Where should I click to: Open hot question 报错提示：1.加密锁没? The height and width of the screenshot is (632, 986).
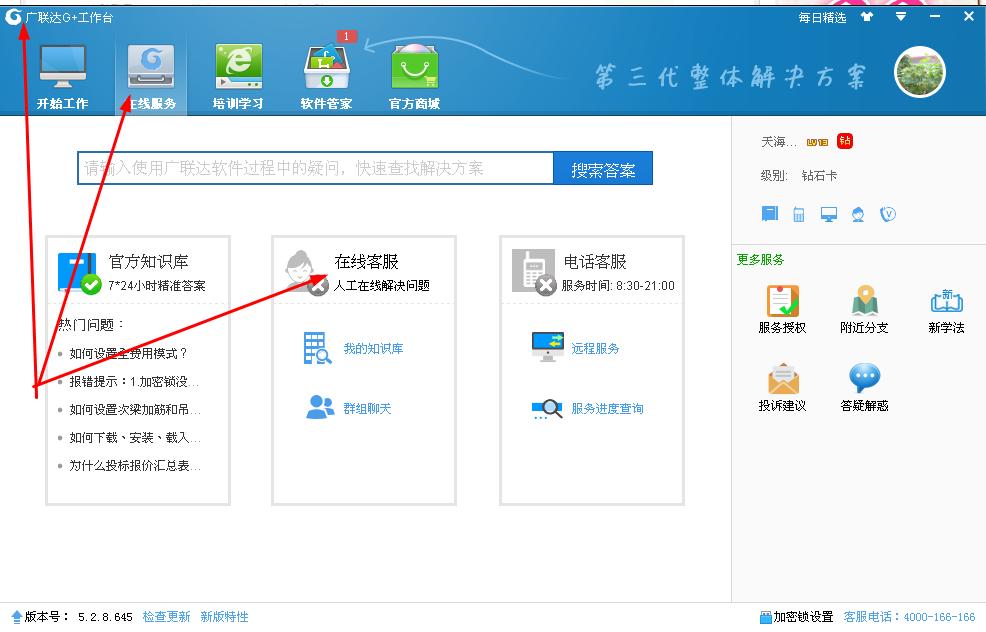point(134,382)
